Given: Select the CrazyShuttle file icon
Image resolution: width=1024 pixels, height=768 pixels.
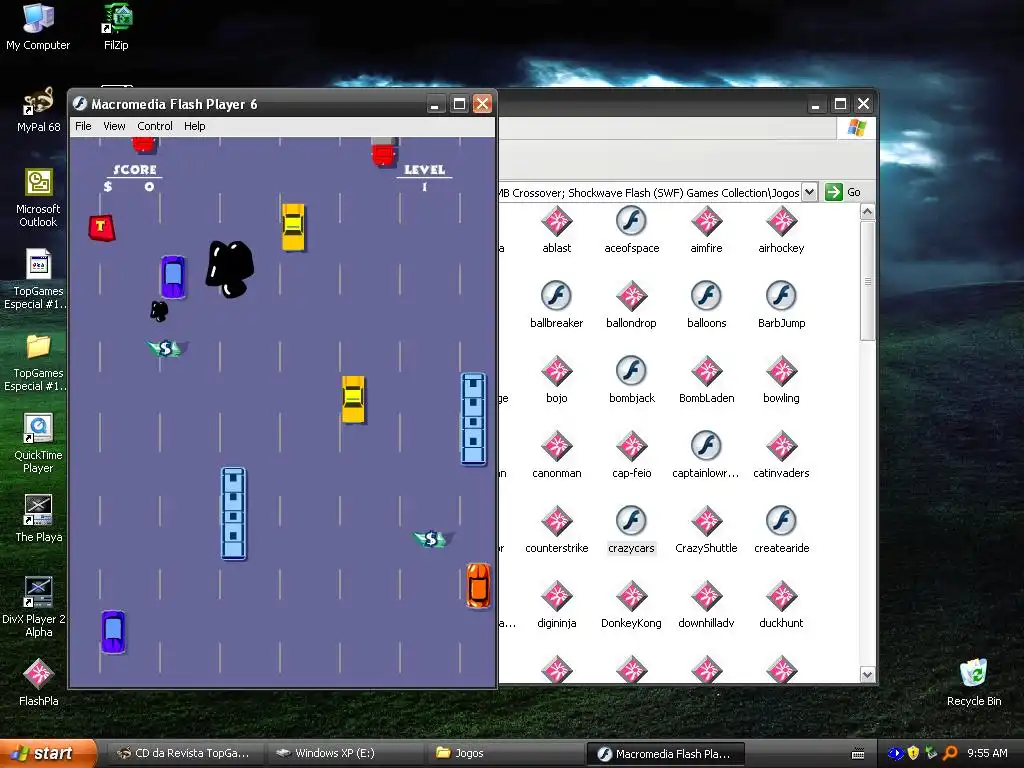Looking at the screenshot, I should 707,522.
